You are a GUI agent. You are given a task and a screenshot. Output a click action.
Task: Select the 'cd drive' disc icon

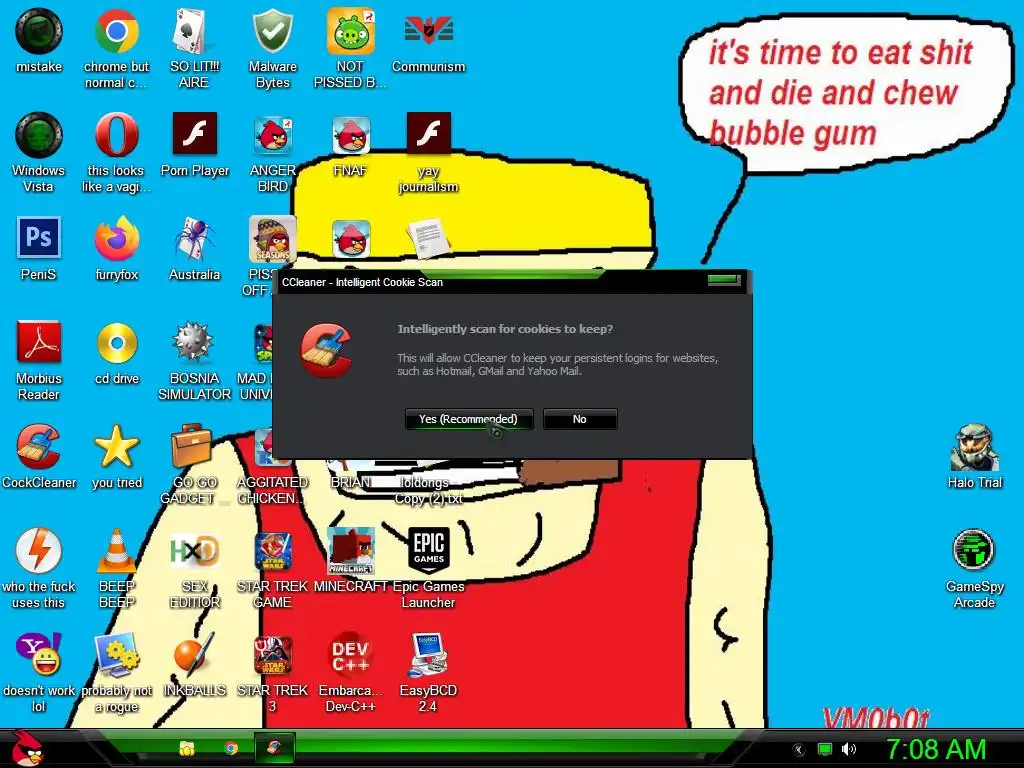pos(117,353)
